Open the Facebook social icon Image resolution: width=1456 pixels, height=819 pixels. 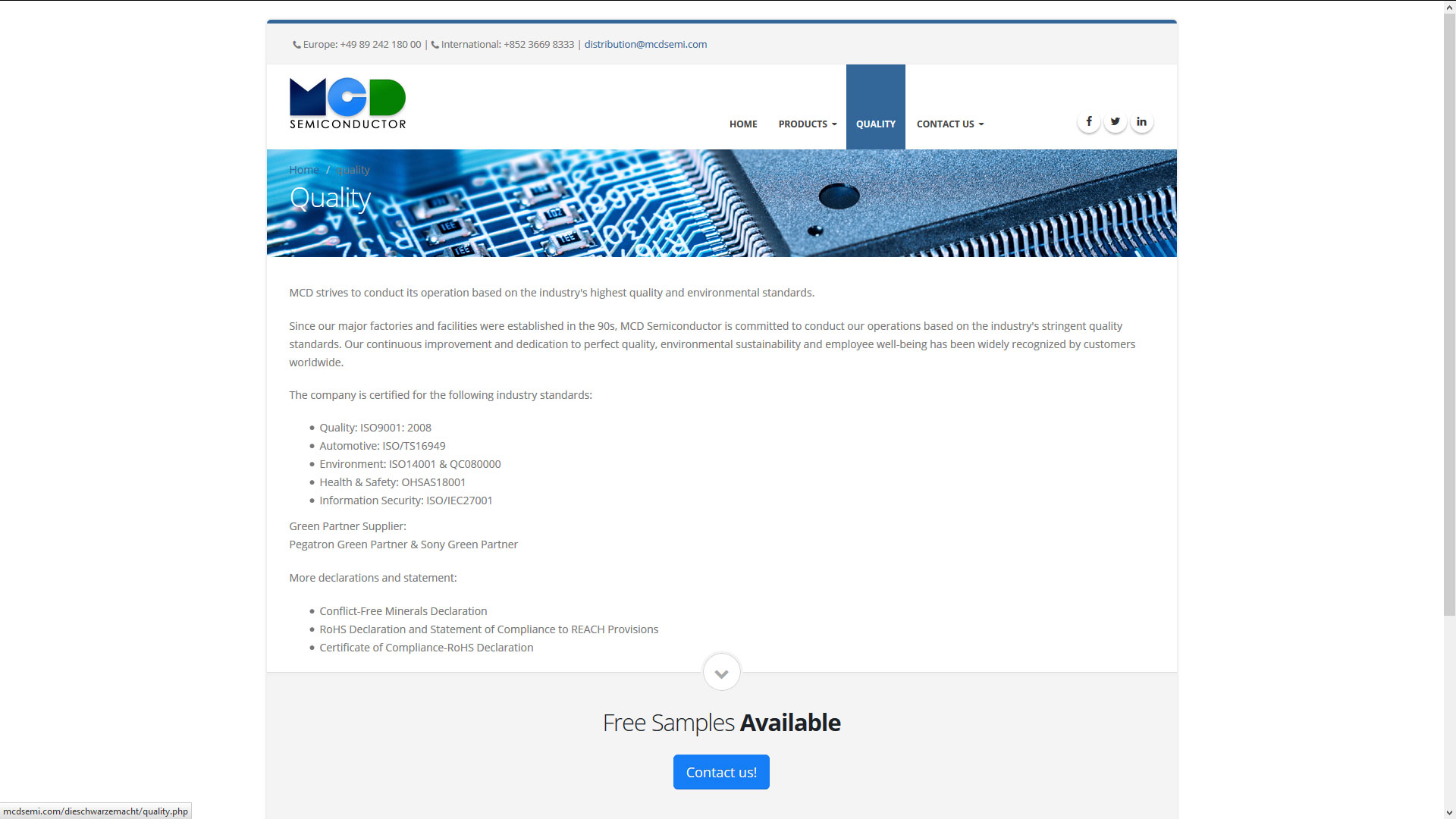(1088, 121)
